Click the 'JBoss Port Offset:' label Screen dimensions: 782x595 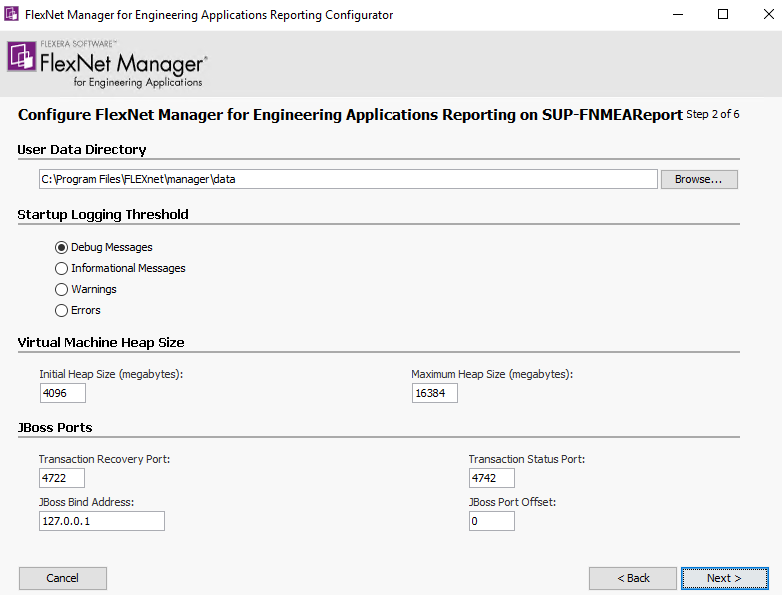click(x=512, y=502)
